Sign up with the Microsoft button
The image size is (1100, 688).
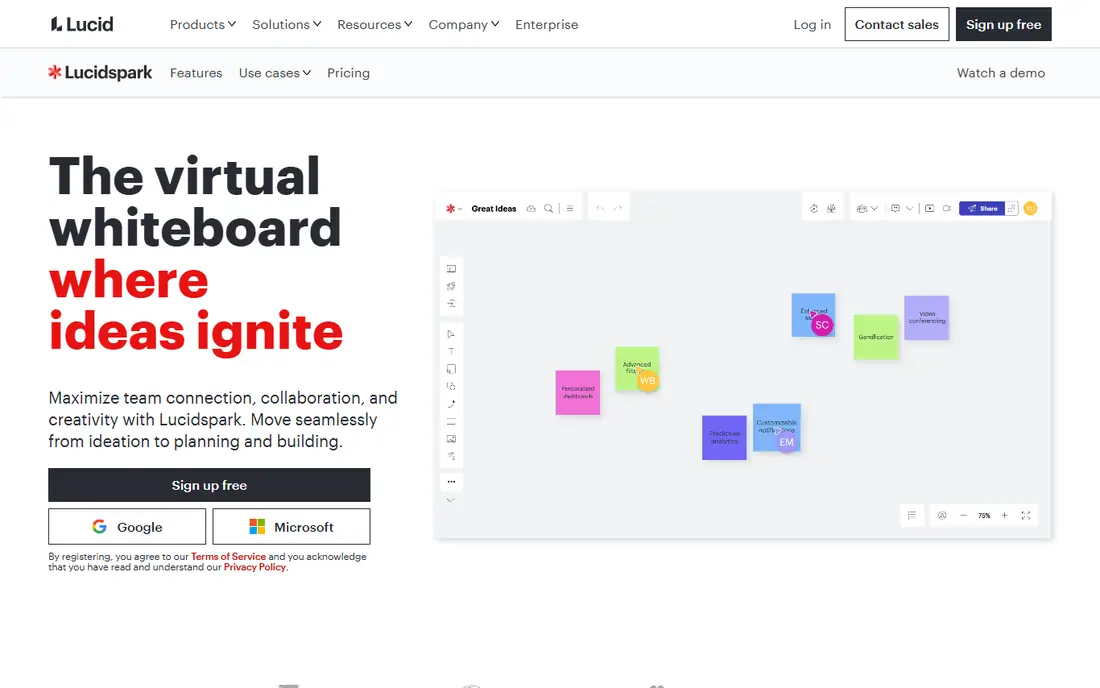291,527
